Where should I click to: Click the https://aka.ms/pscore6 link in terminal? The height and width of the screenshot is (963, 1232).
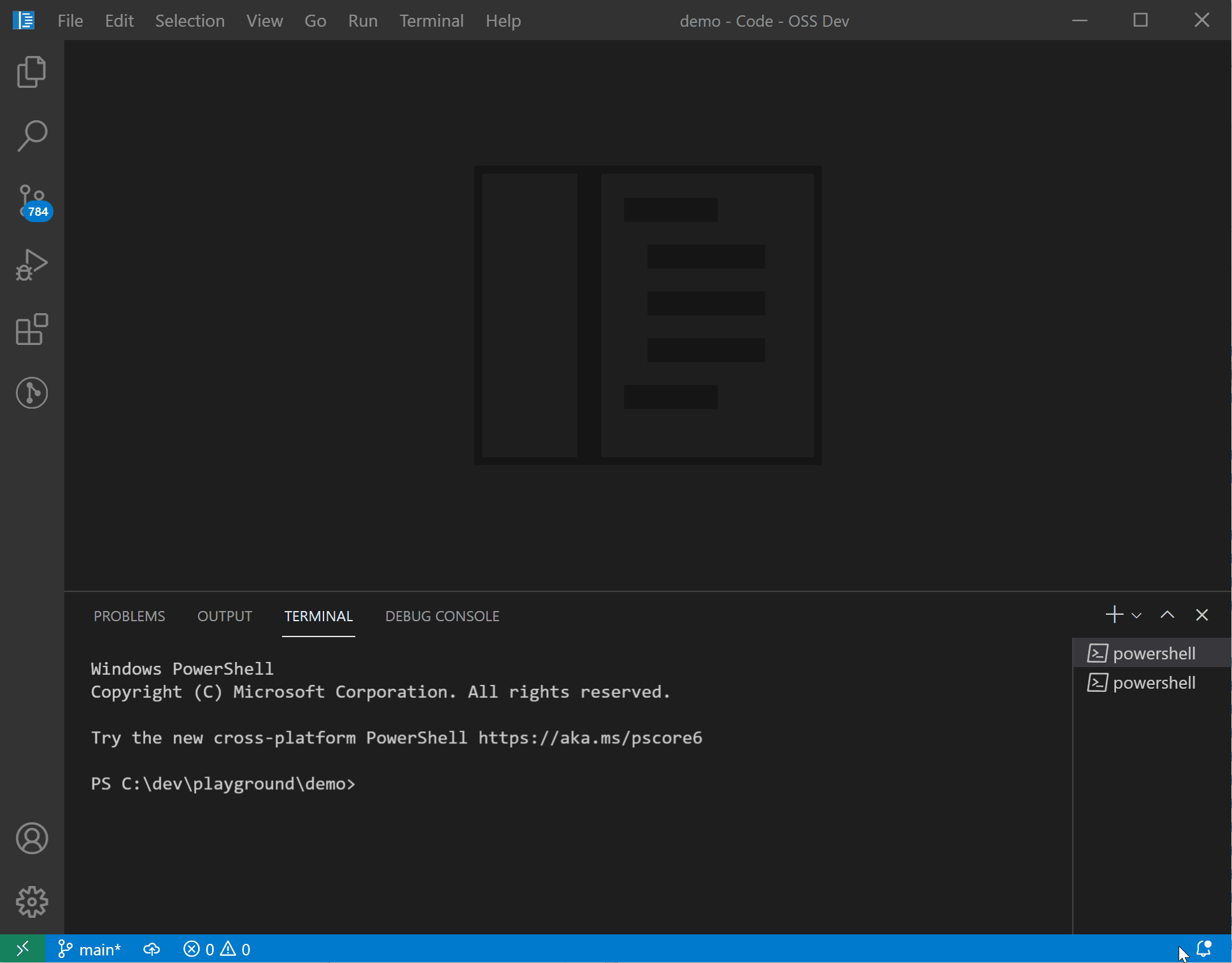[590, 738]
